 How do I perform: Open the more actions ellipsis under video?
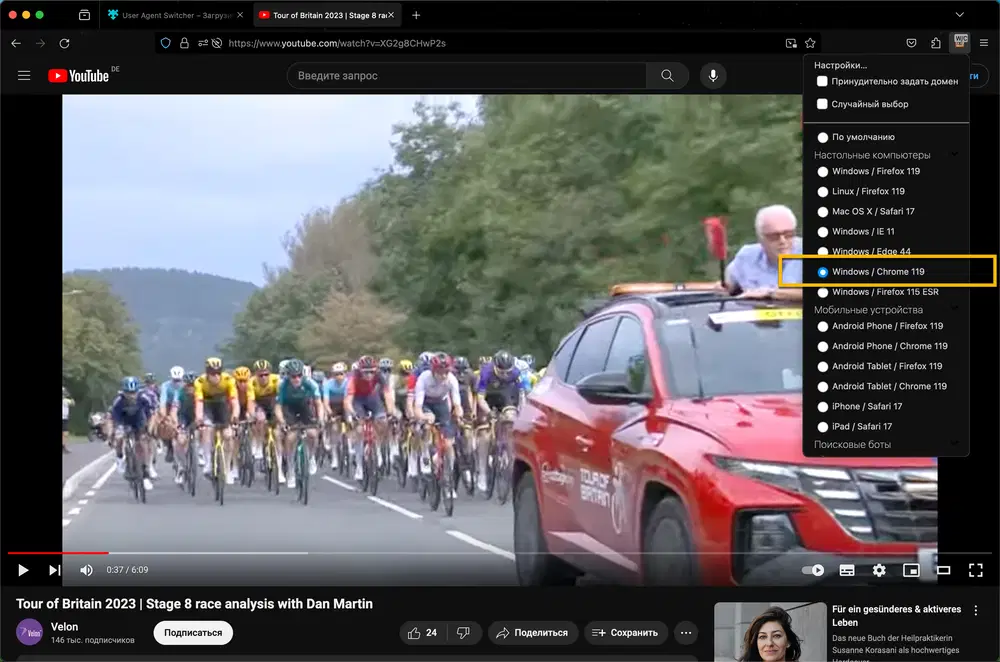[686, 633]
